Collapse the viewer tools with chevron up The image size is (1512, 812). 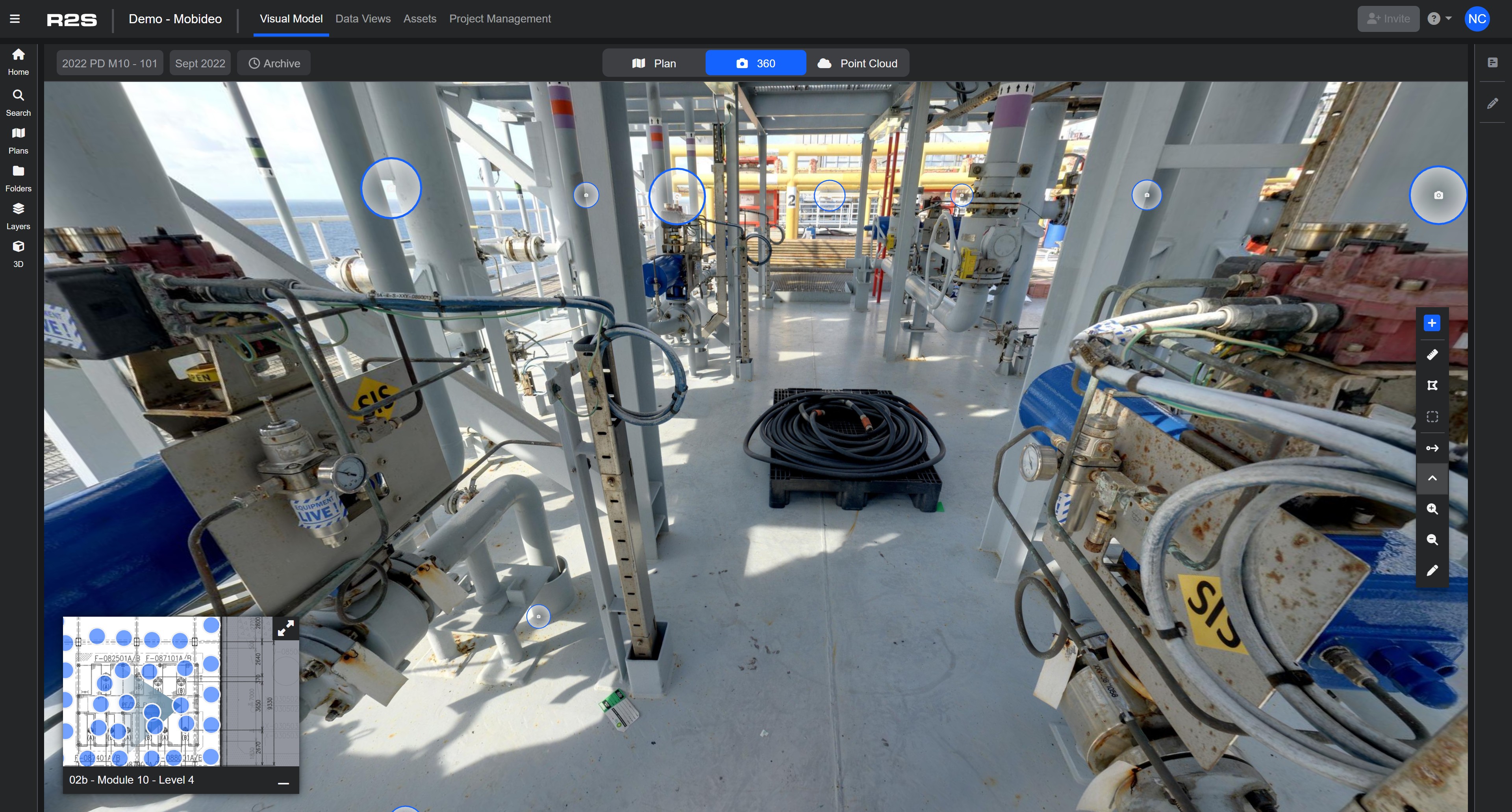1432,478
